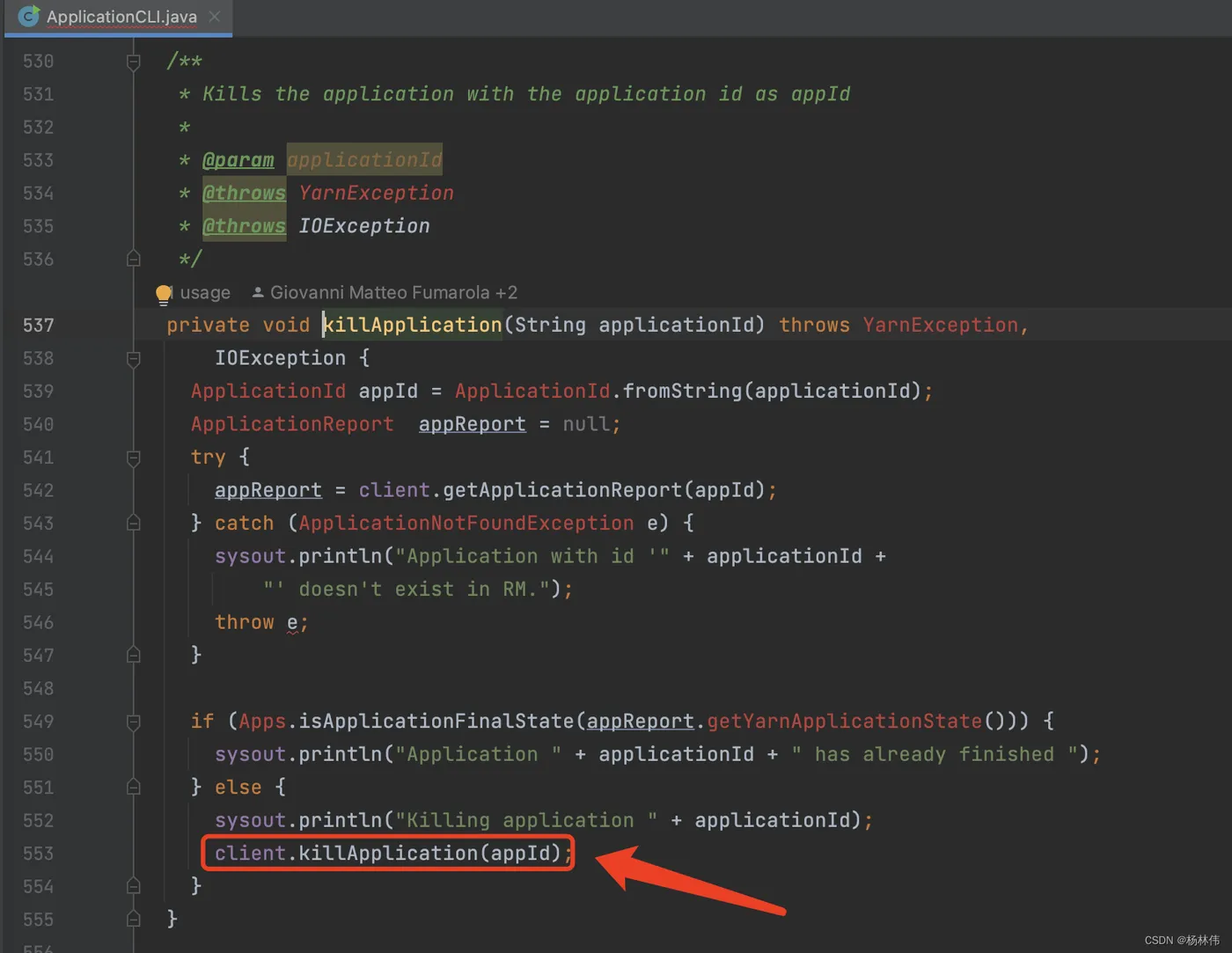The width and height of the screenshot is (1232, 953).
Task: Click line number 553 in the gutter
Action: pyautogui.click(x=39, y=854)
